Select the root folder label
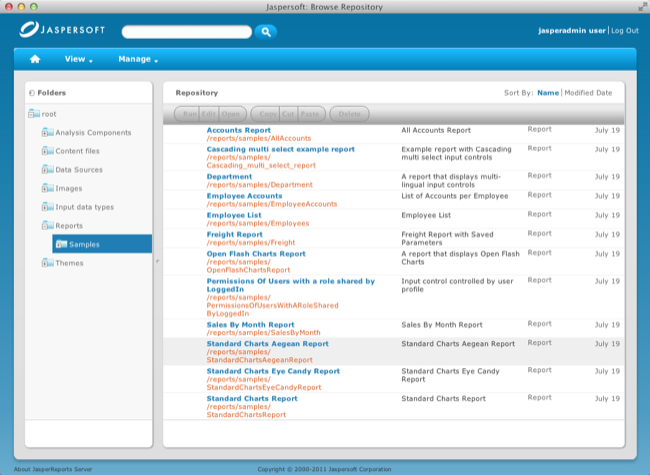Image resolution: width=650 pixels, height=475 pixels. point(49,114)
